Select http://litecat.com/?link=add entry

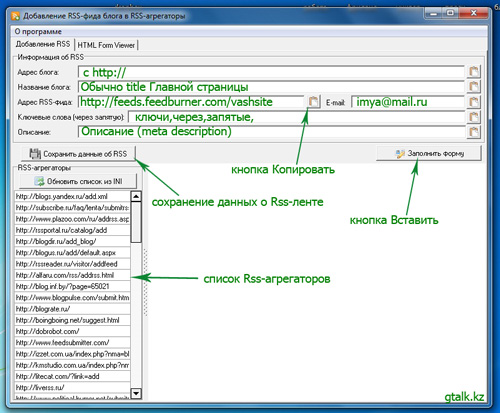coord(72,377)
